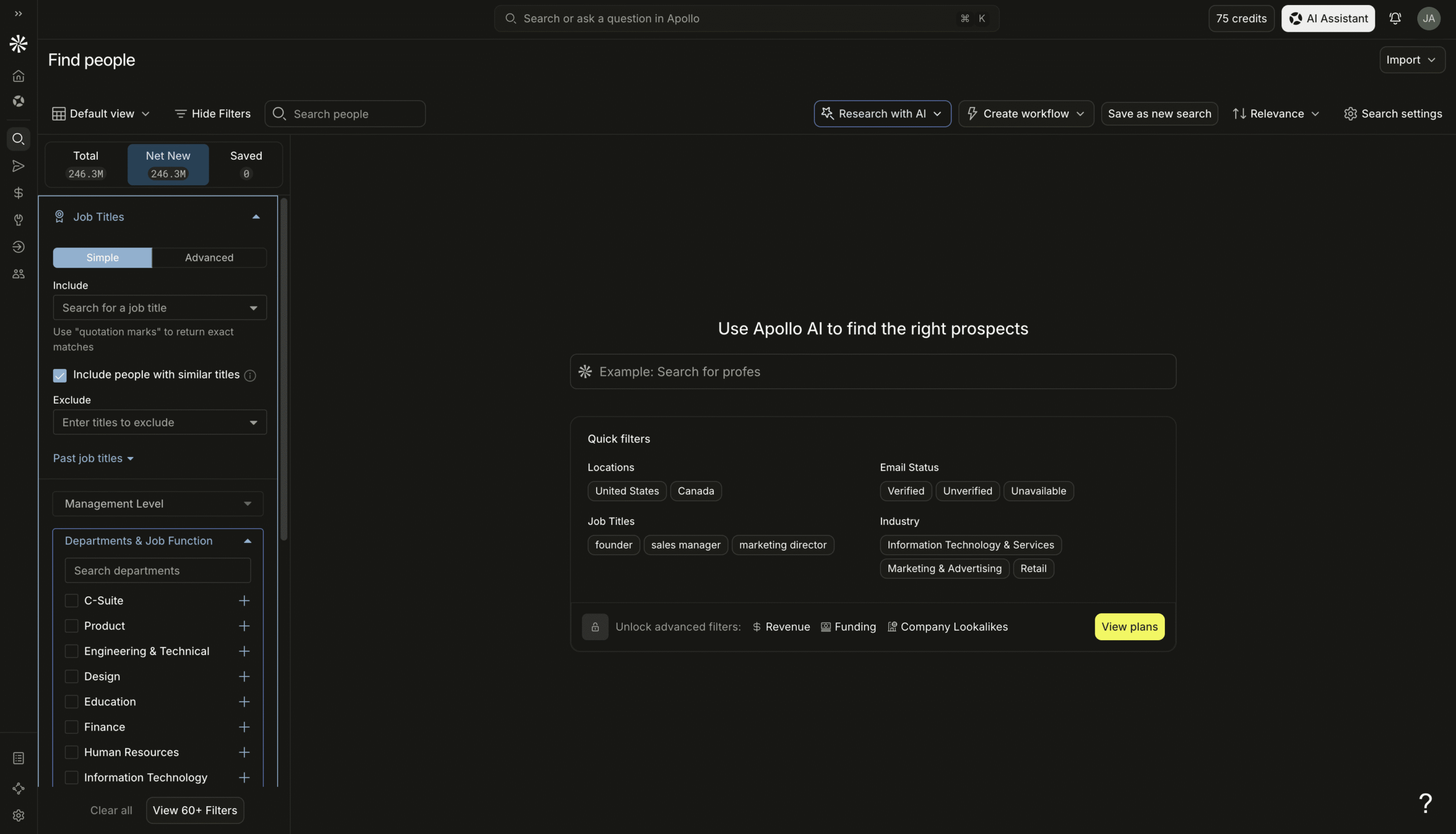
Task: Open the dollar sign icon in left sidebar
Action: pyautogui.click(x=18, y=193)
